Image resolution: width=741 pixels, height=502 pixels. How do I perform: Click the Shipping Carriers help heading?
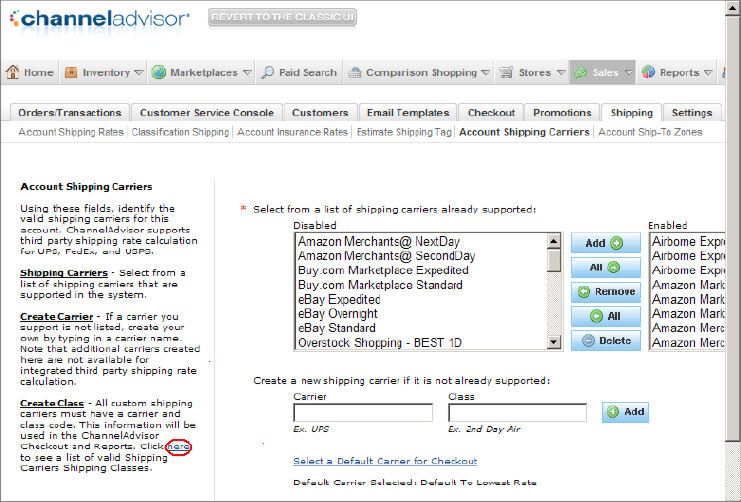tap(64, 273)
